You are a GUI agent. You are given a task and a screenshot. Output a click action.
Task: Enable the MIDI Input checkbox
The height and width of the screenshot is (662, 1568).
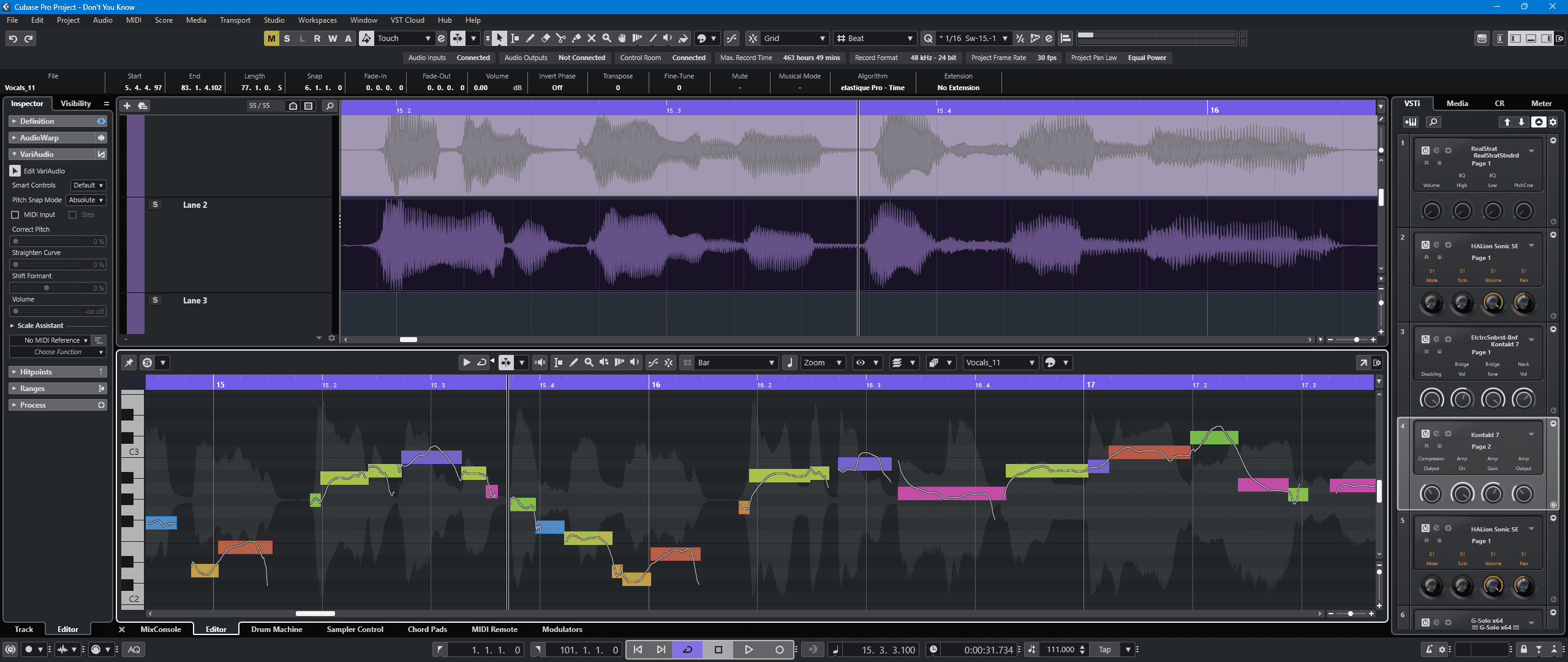[15, 215]
